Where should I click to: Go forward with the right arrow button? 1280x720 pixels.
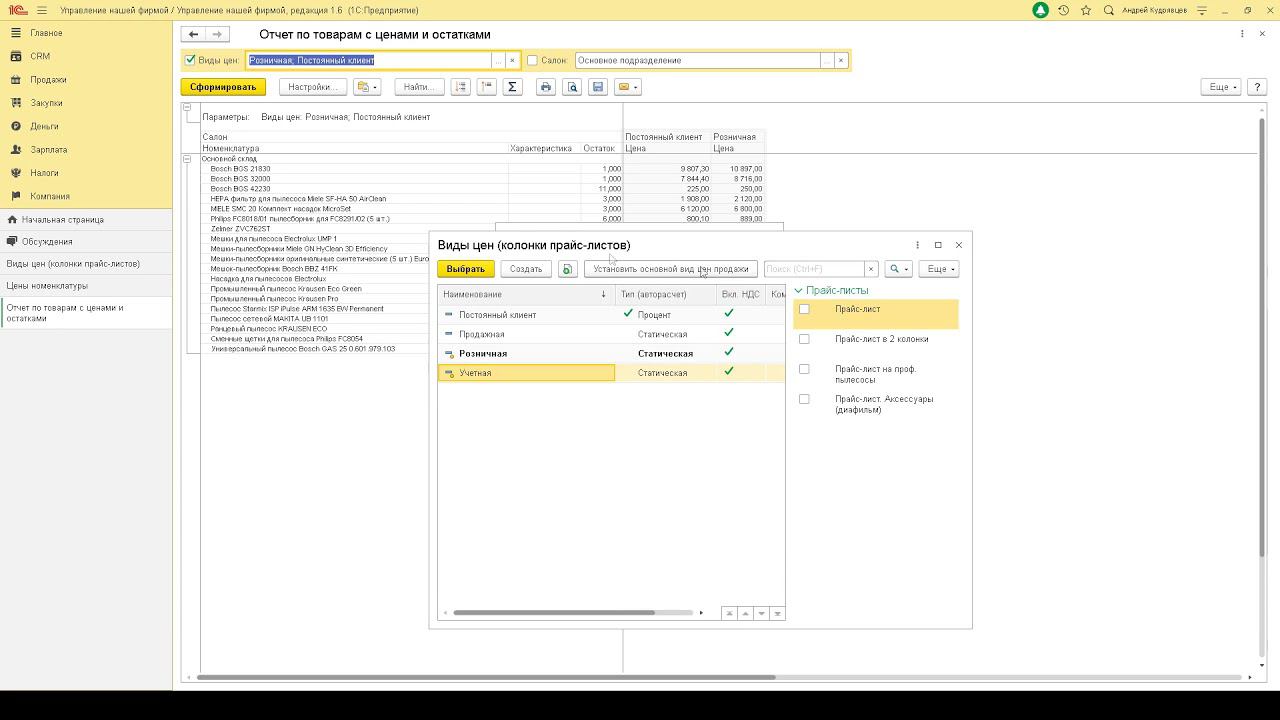pos(217,34)
